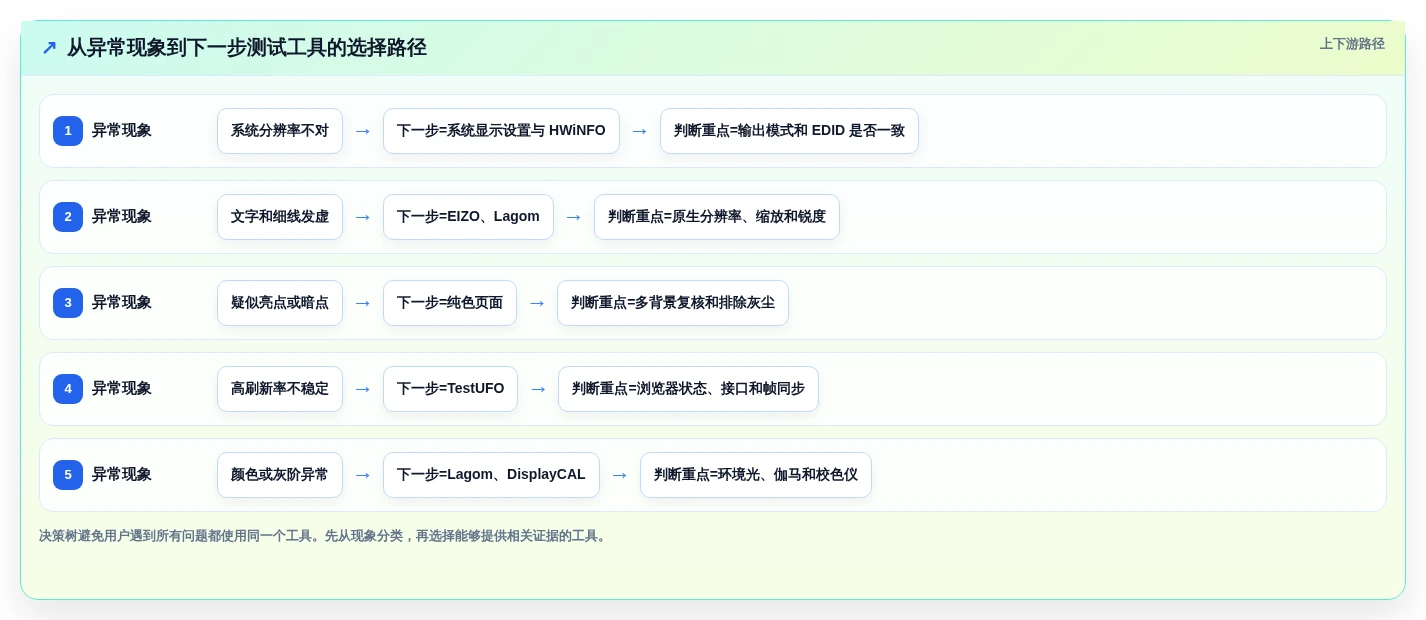Select the number 1 step badge
The width and height of the screenshot is (1426, 620).
[x=68, y=131]
